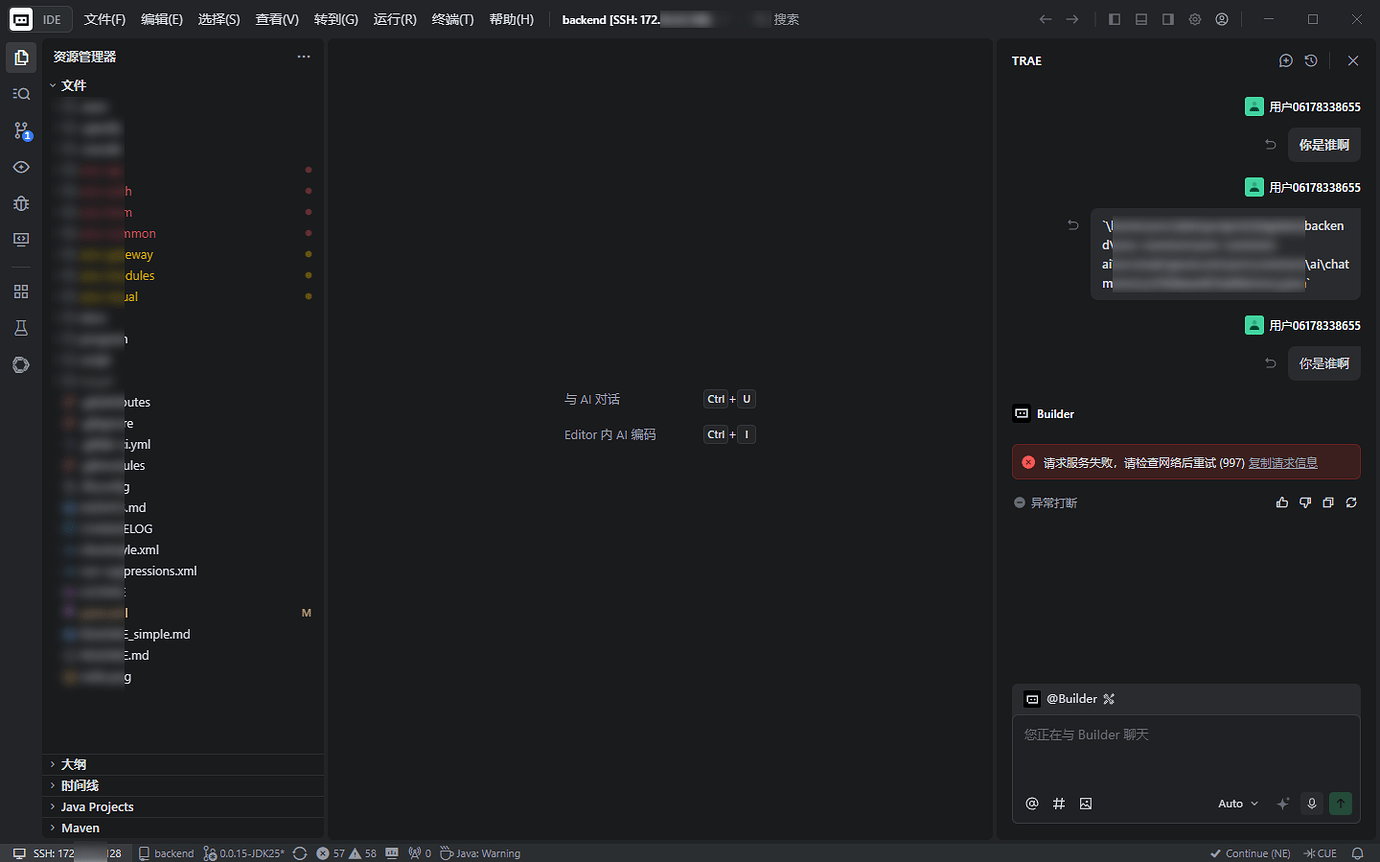Expand the 大纲 section
The width and height of the screenshot is (1380, 862).
pyautogui.click(x=183, y=764)
